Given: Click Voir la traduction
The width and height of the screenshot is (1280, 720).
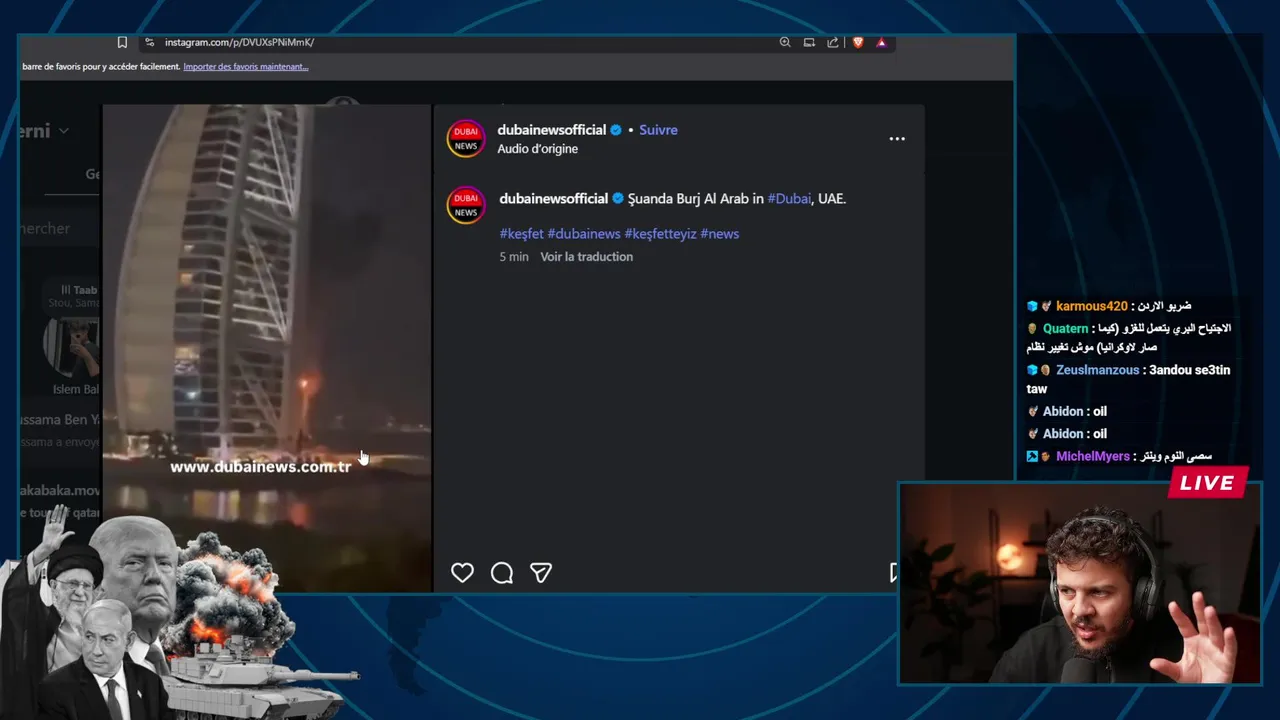Looking at the screenshot, I should 587,257.
